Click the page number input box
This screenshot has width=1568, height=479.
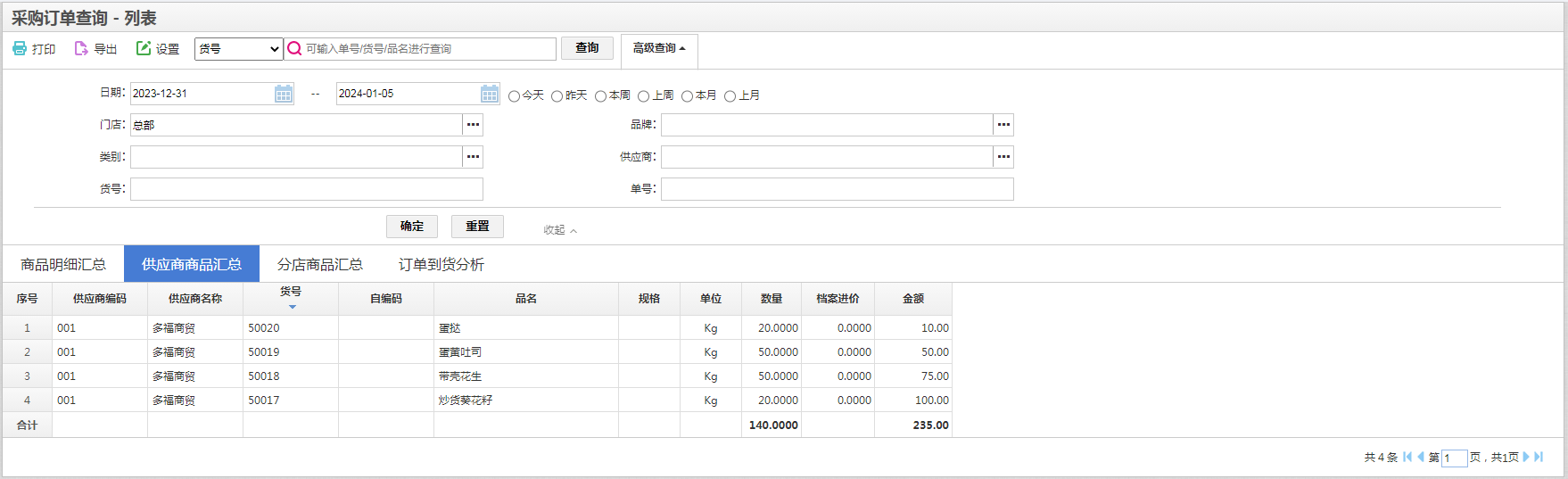(x=1455, y=458)
